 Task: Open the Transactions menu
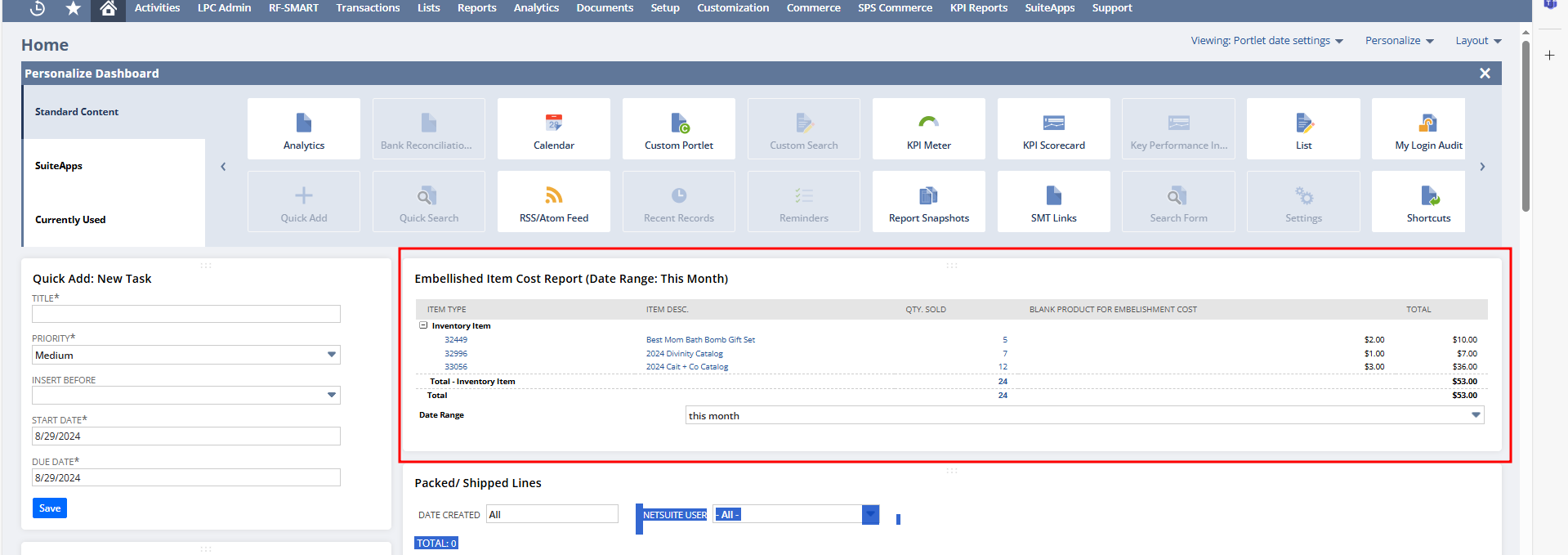pyautogui.click(x=368, y=8)
